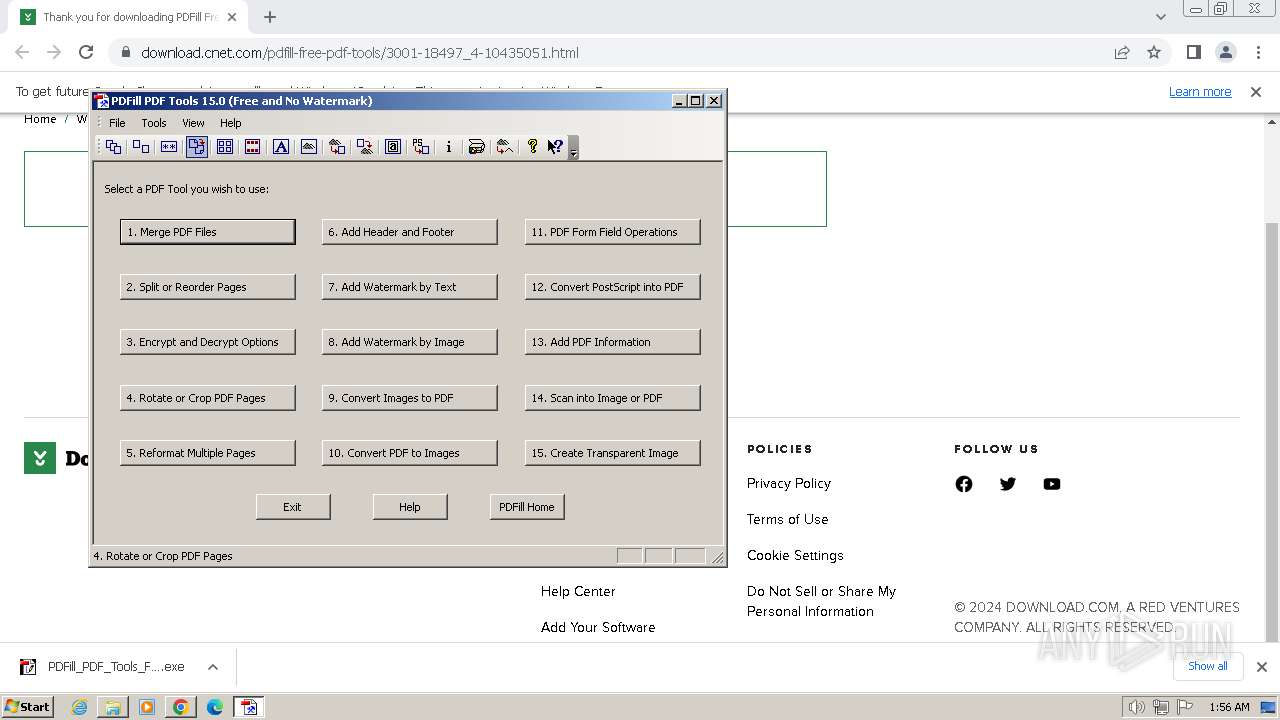This screenshot has height=720, width=1280.
Task: Launch '9. Convert Images to PDF'
Action: point(410,398)
